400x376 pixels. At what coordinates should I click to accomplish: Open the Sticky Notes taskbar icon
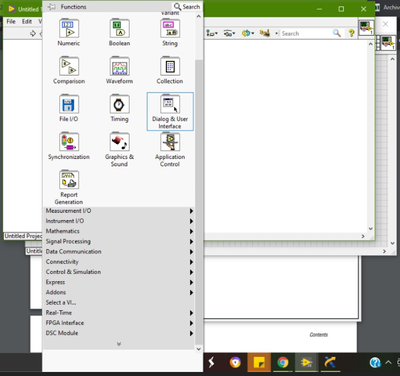(259, 362)
